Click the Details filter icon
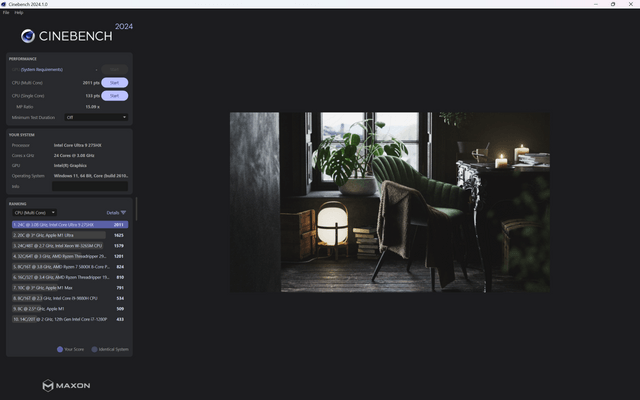The width and height of the screenshot is (640, 400). [x=124, y=213]
